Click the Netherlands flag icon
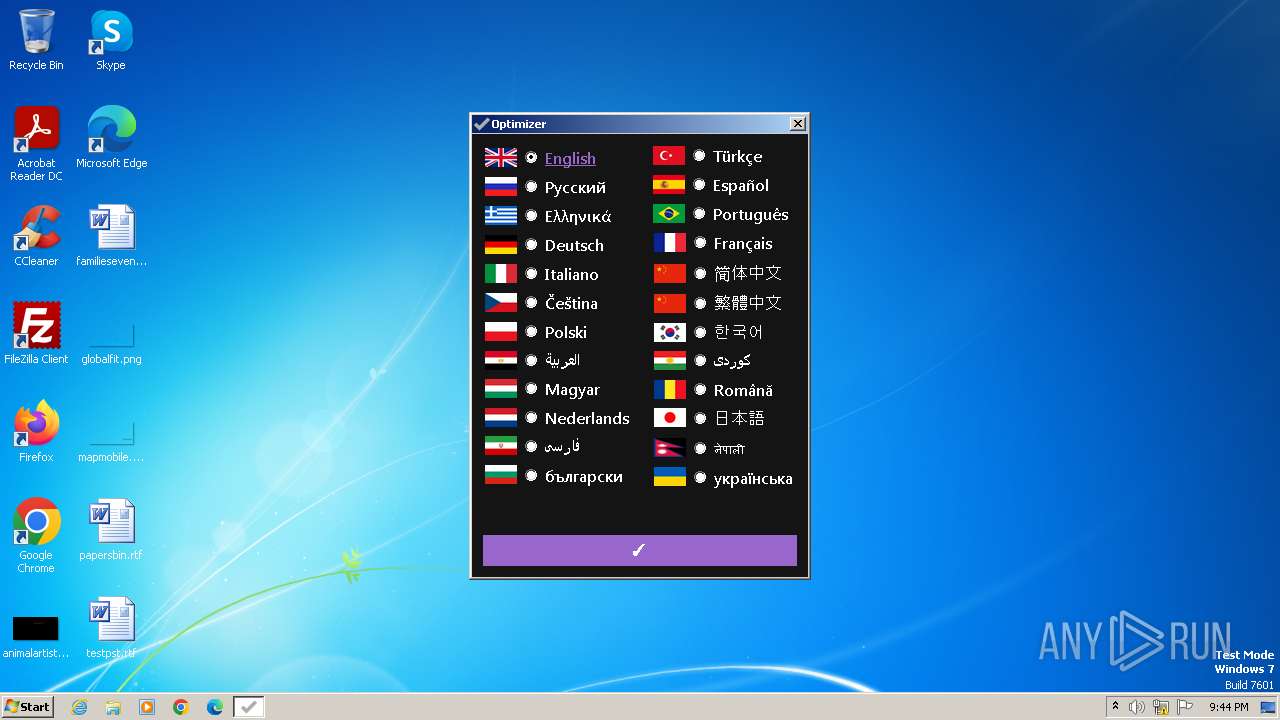1280x720 pixels. tap(501, 418)
